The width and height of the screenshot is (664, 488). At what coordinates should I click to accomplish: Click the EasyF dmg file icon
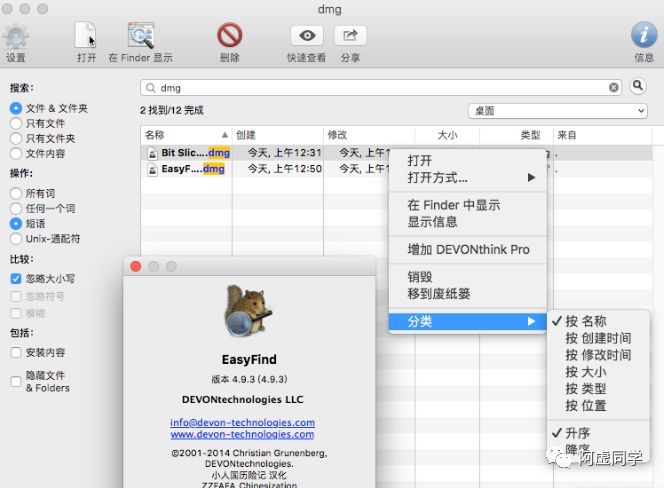point(152,169)
